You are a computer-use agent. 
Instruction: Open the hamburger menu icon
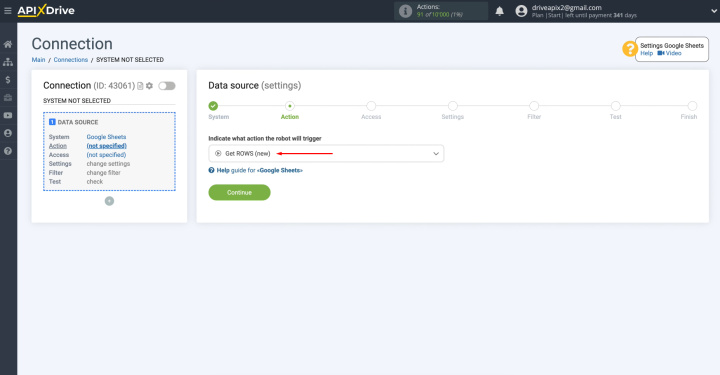8,10
